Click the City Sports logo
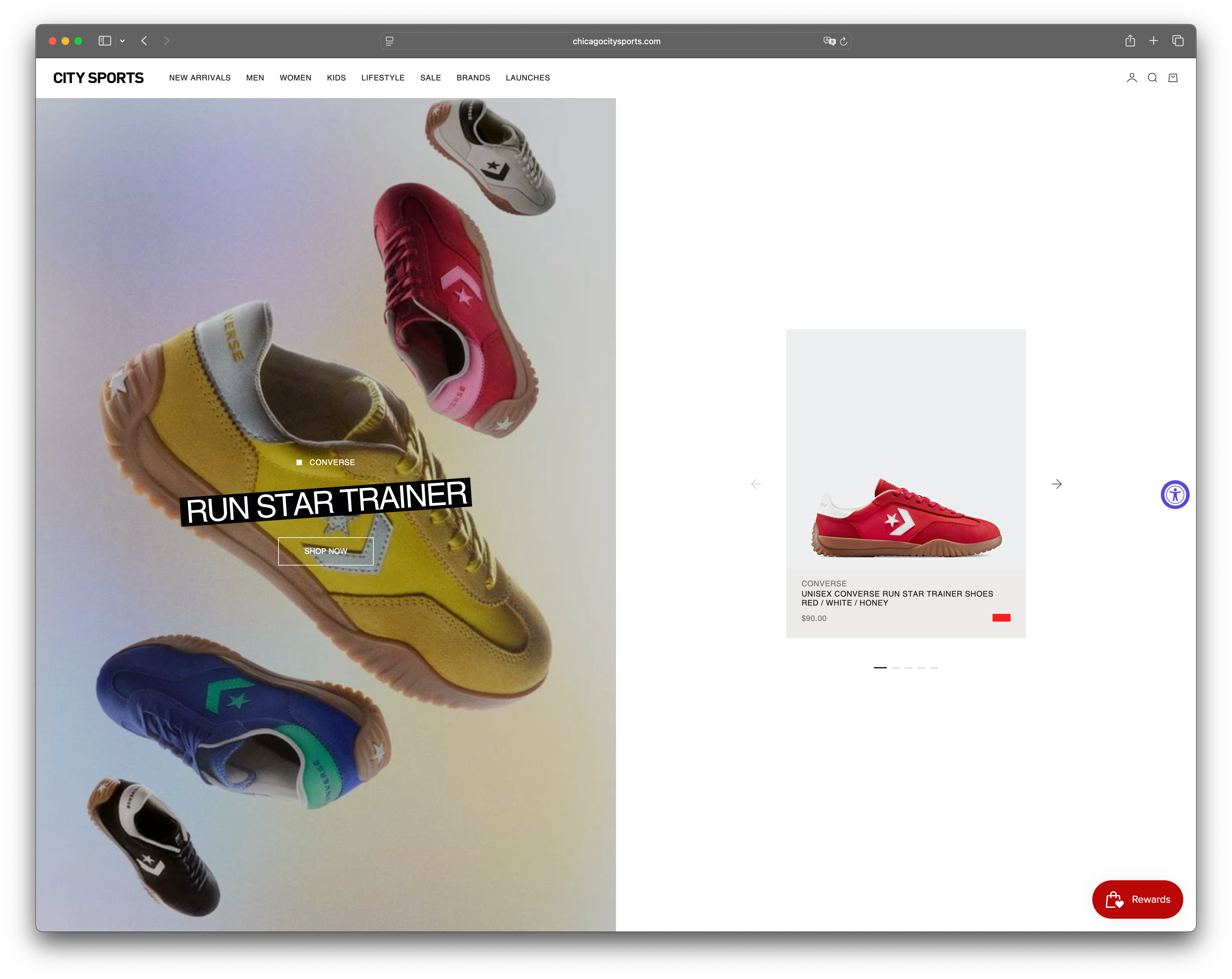The height and width of the screenshot is (979, 1232). [98, 78]
